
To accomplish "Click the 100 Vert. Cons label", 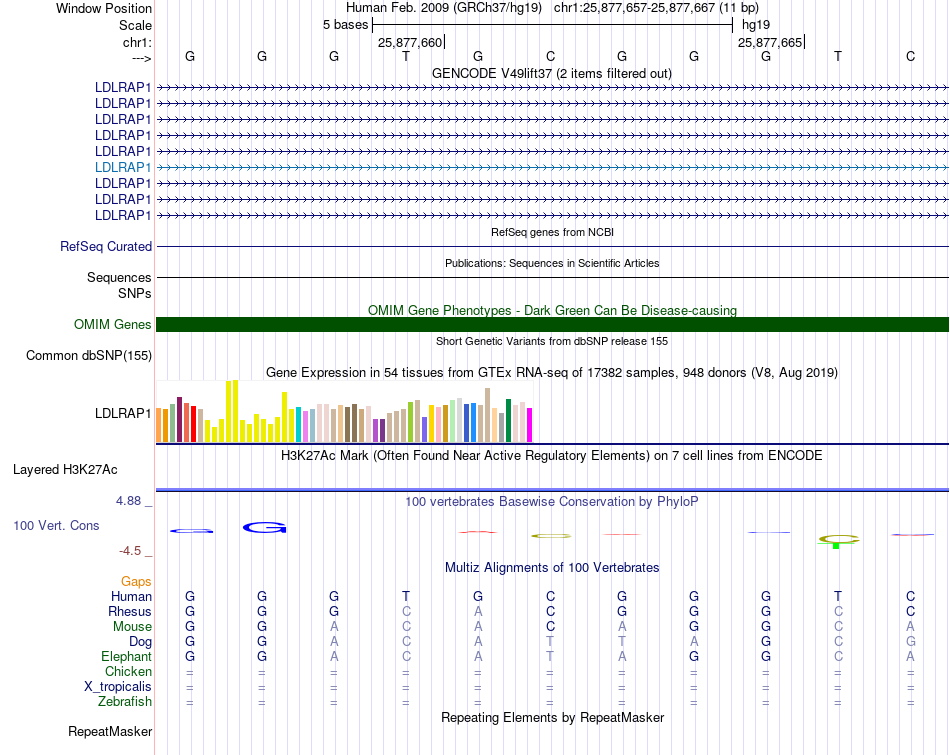I will pos(56,526).
